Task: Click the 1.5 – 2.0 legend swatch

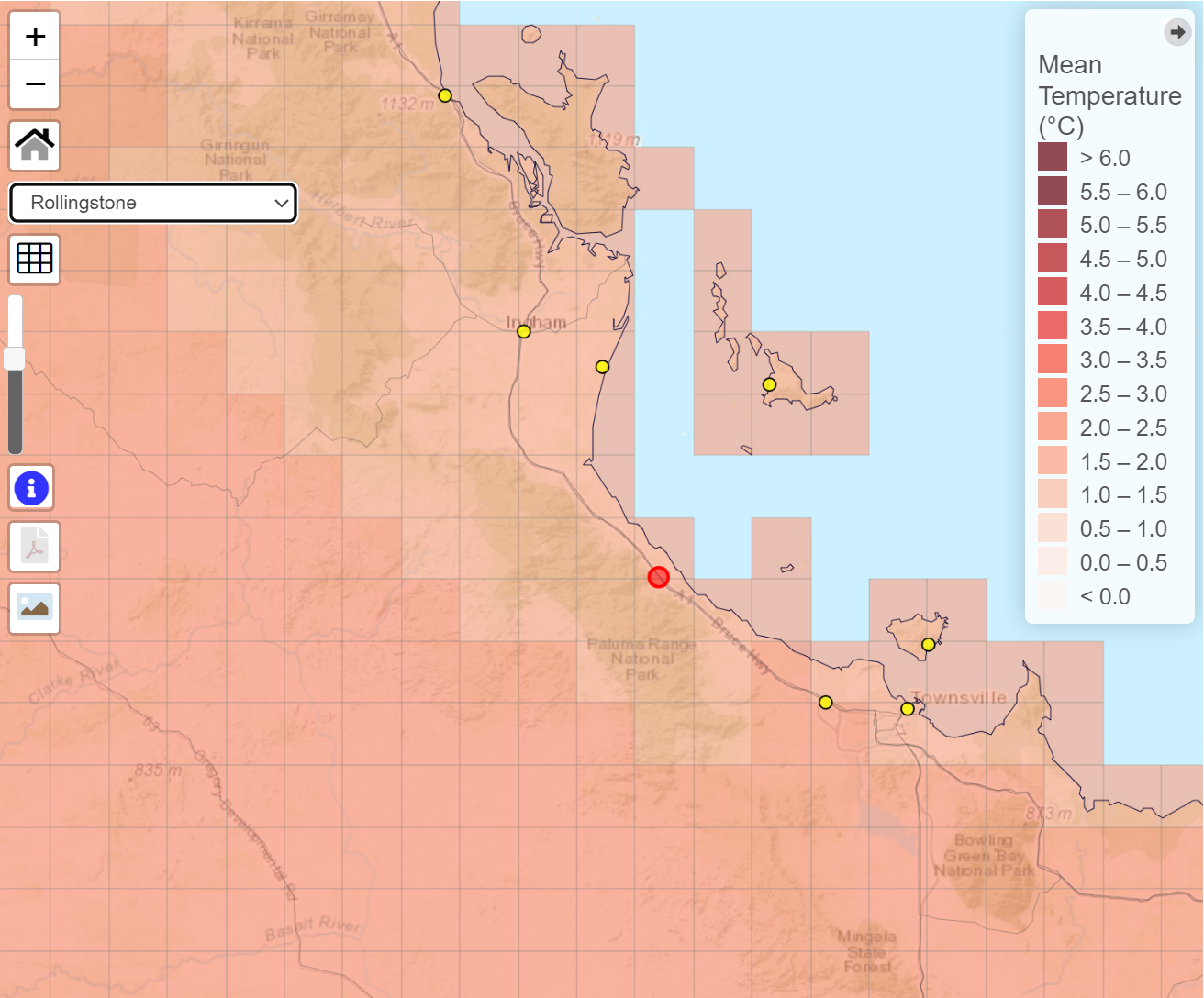Action: tap(1052, 461)
